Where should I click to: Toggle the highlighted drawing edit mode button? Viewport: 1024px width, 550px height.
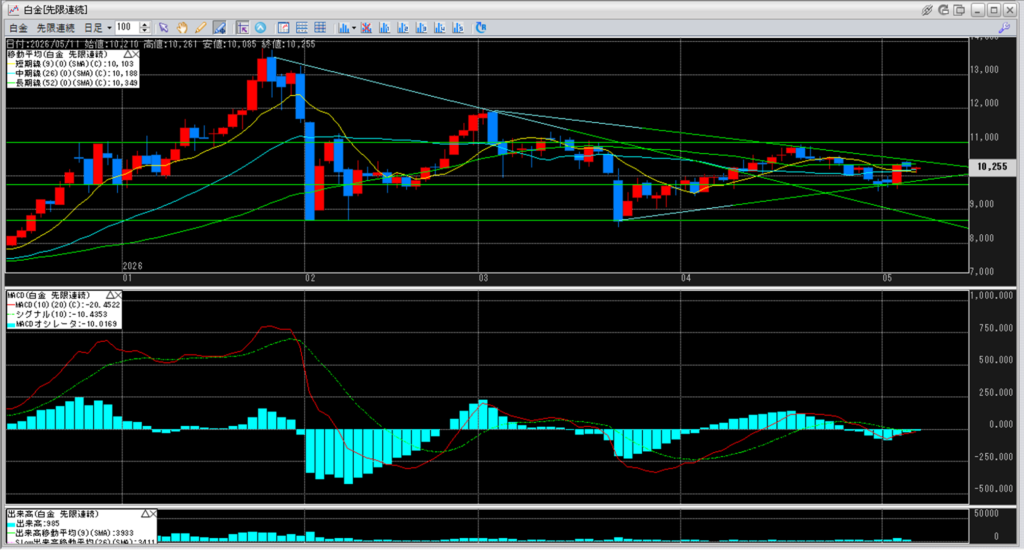pos(219,27)
